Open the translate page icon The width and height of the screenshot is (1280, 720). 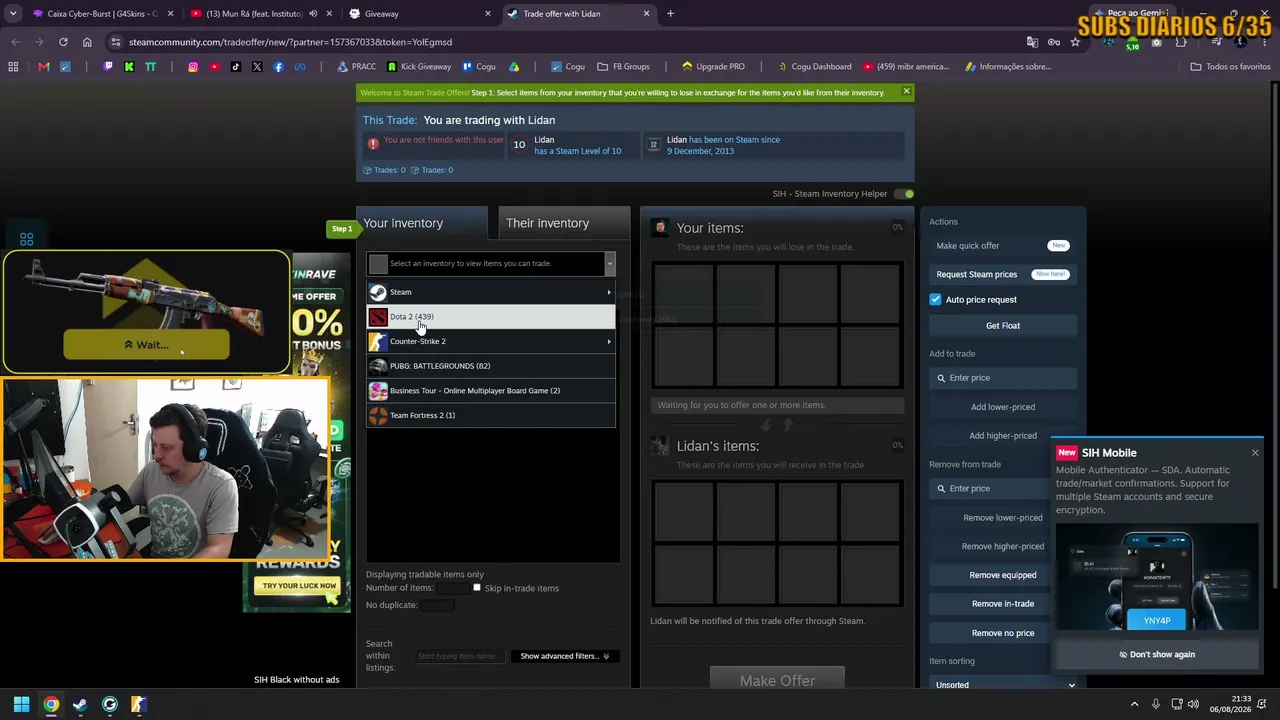pos(1032,42)
